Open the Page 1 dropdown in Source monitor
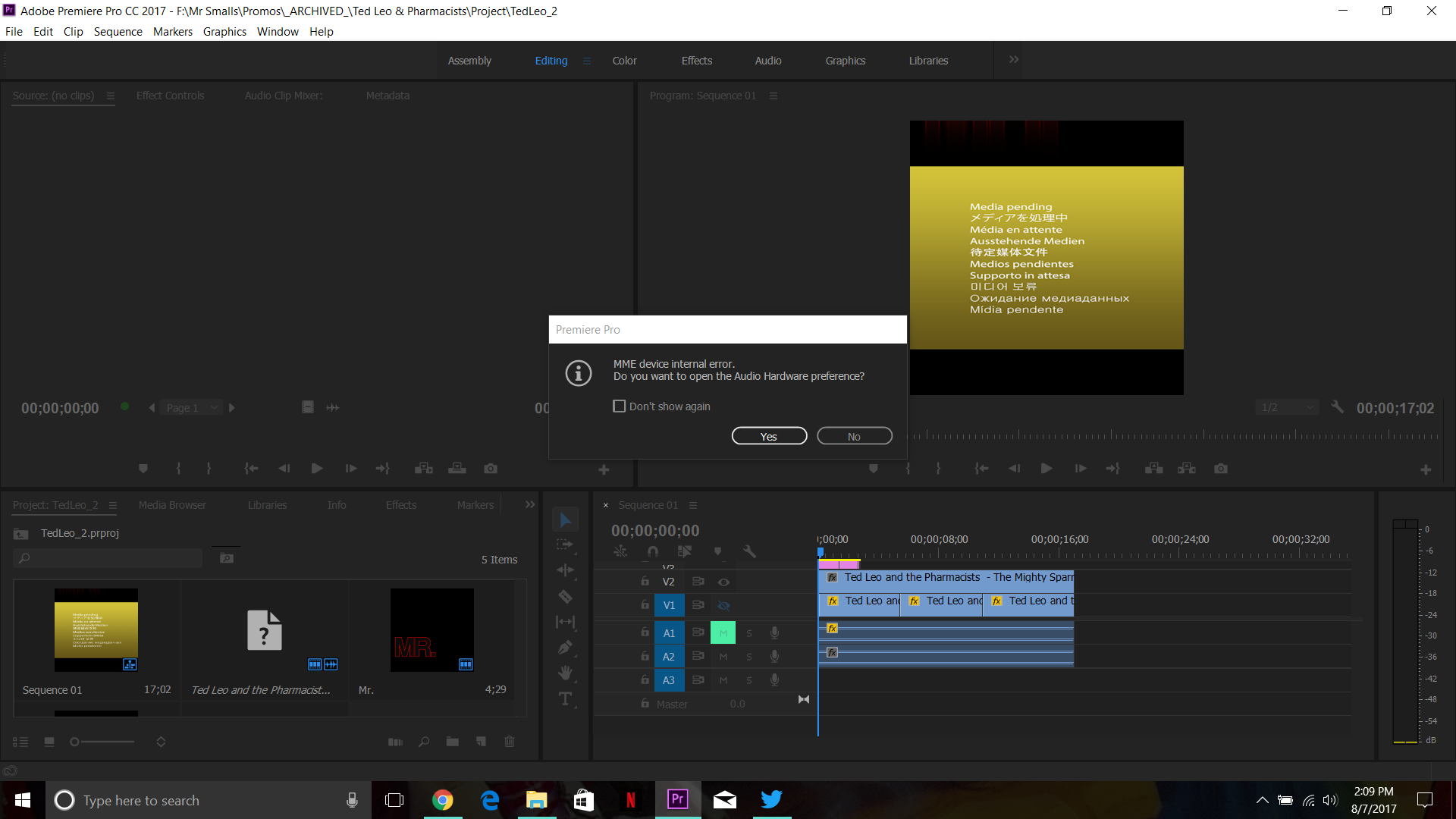1456x819 pixels. click(x=191, y=407)
